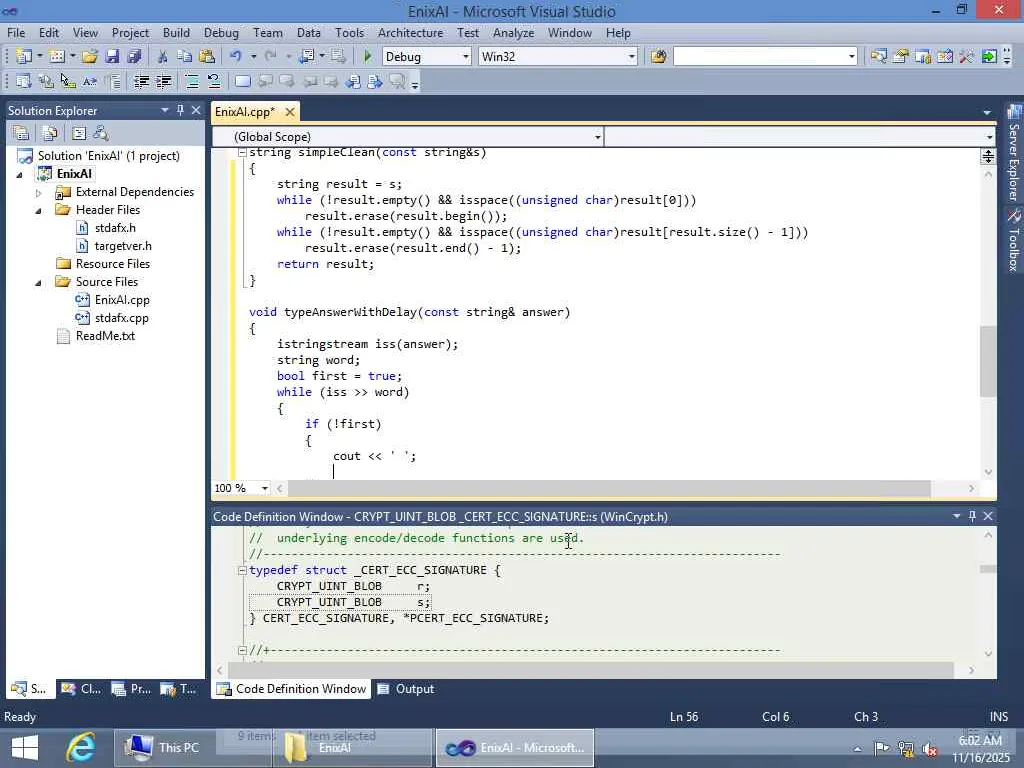This screenshot has height=768, width=1024.
Task: Click the Decrease Indent toolbar icon
Action: [141, 82]
